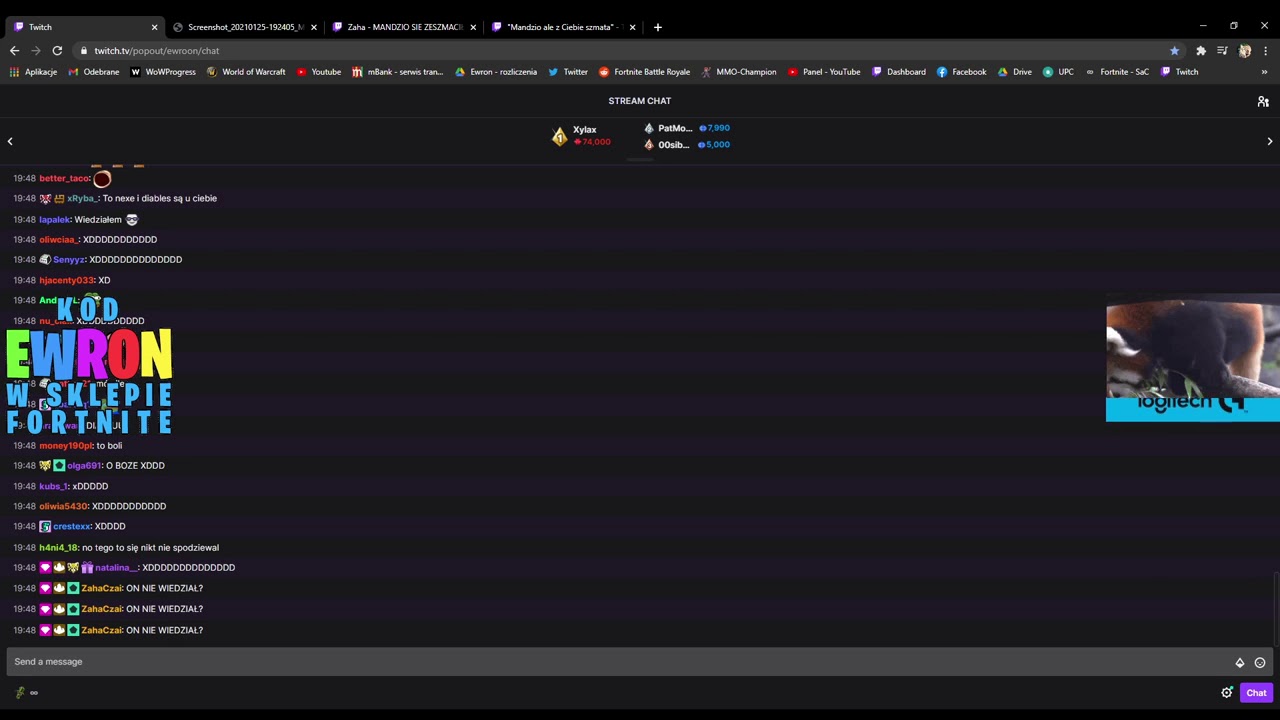Screen dimensions: 1280x720
Task: Open natalina_ username
Action: tap(115, 567)
